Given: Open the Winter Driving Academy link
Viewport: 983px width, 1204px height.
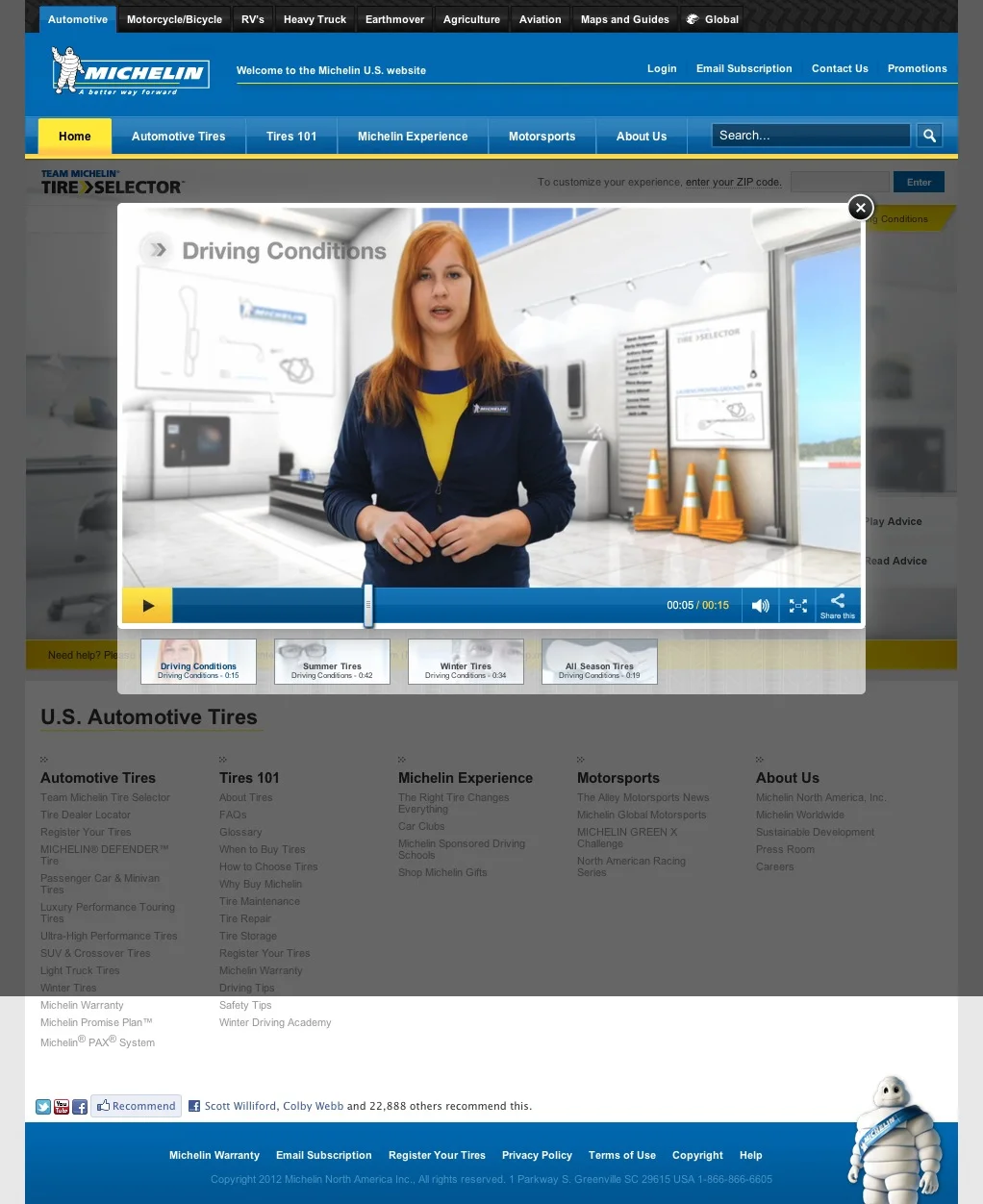Looking at the screenshot, I should [275, 1022].
